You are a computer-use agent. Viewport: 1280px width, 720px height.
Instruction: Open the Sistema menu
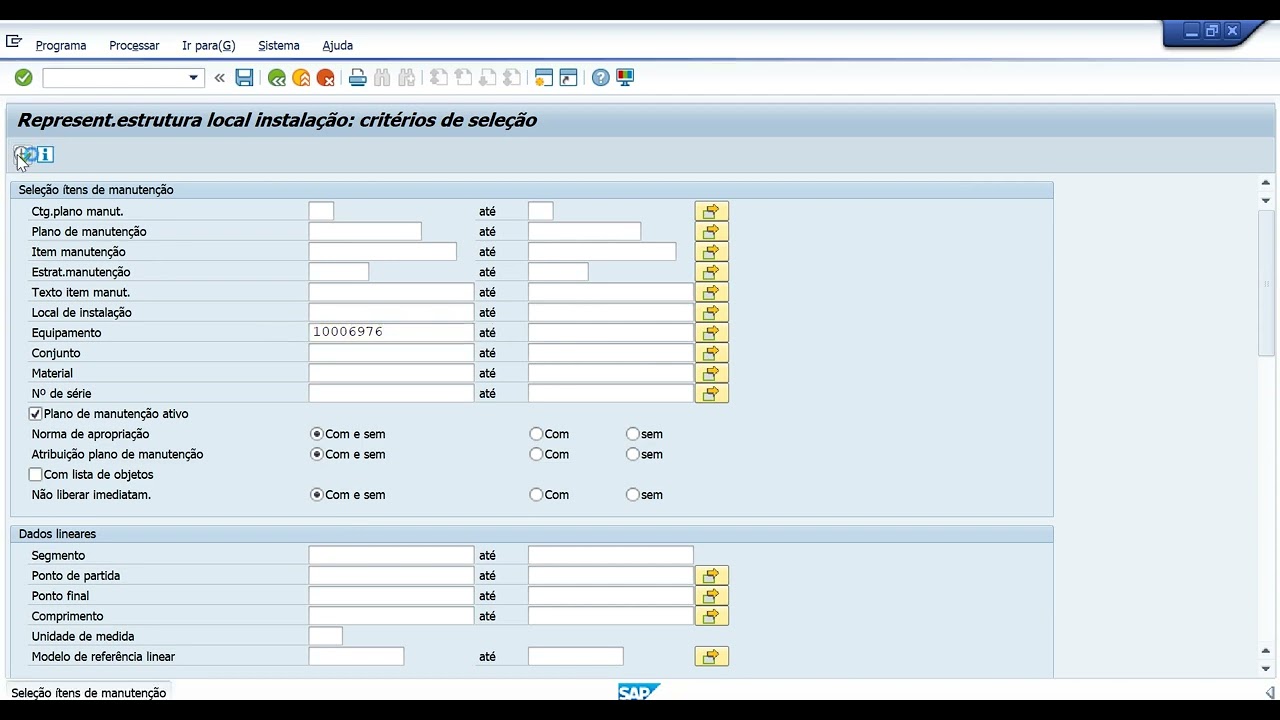pyautogui.click(x=279, y=45)
